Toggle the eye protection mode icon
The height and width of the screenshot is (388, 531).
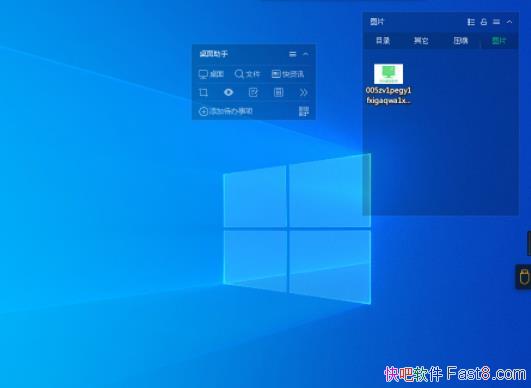(229, 92)
